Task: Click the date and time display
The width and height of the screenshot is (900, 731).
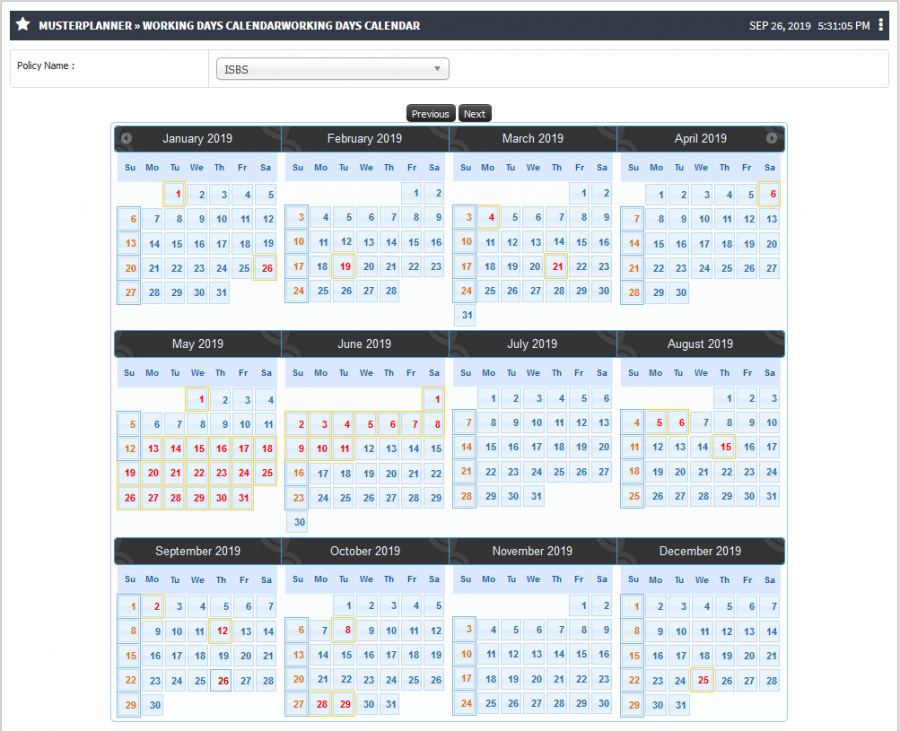Action: [809, 26]
